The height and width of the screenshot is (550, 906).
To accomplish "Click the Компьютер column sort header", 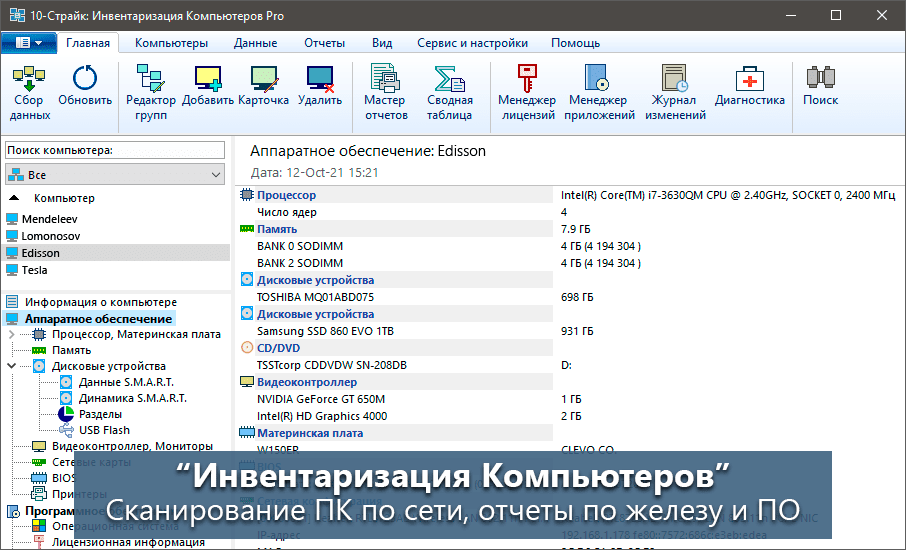I will pyautogui.click(x=64, y=198).
